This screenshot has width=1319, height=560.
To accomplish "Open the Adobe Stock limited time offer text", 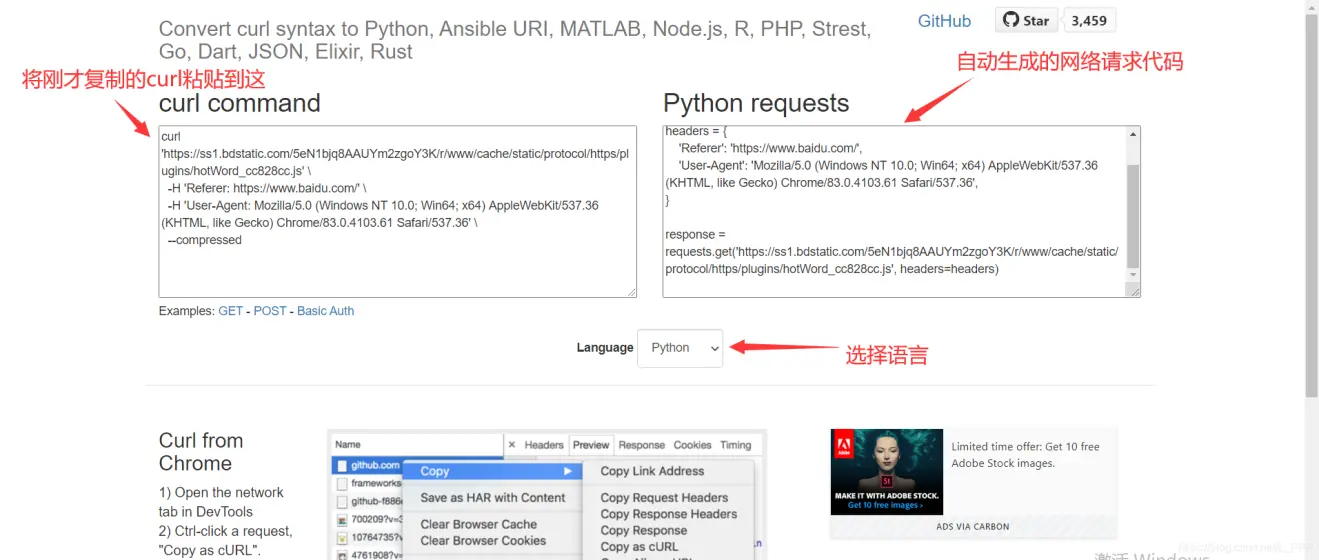I will point(1025,455).
